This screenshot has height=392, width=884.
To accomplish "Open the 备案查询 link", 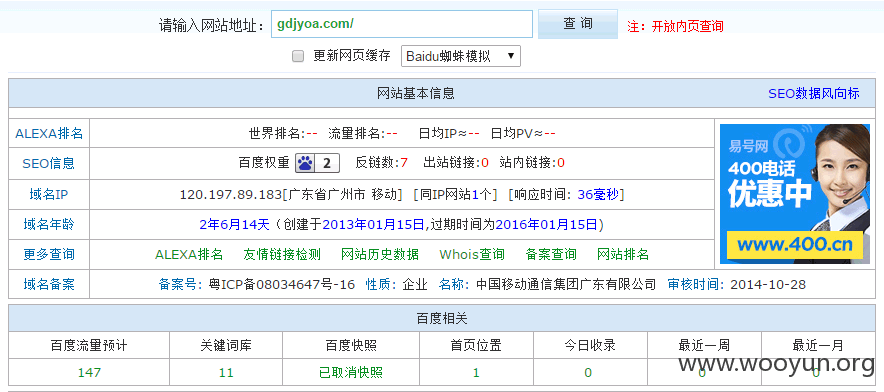I will (x=551, y=254).
